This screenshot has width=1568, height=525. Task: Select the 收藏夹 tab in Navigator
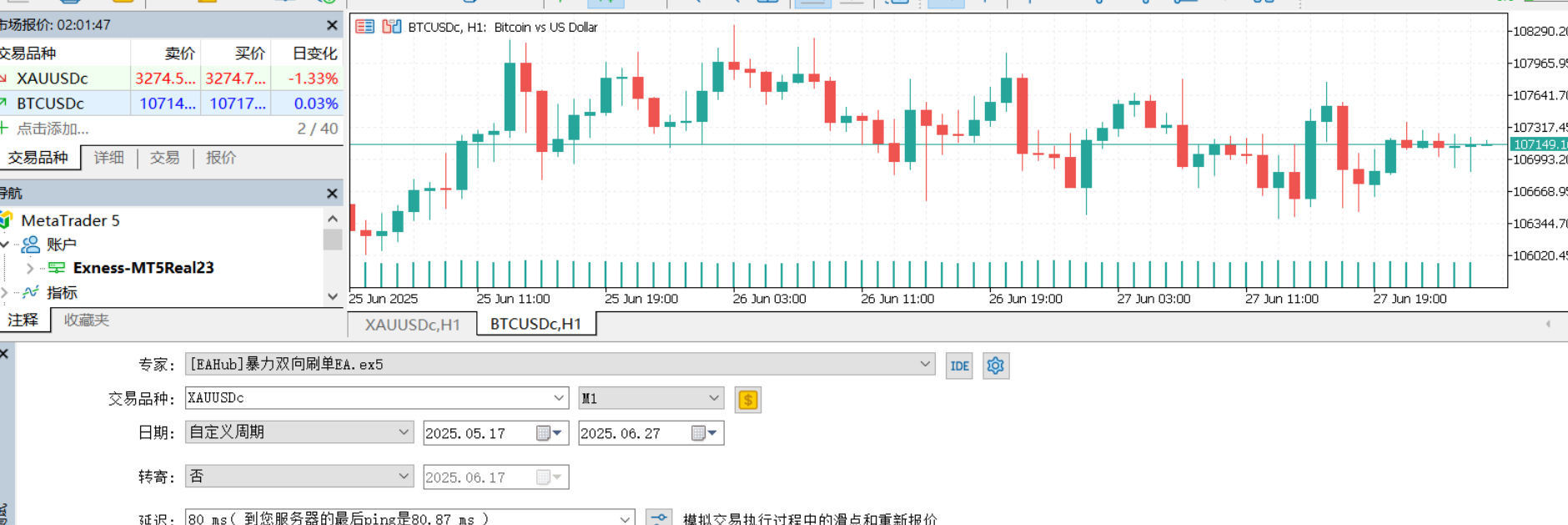click(x=87, y=321)
